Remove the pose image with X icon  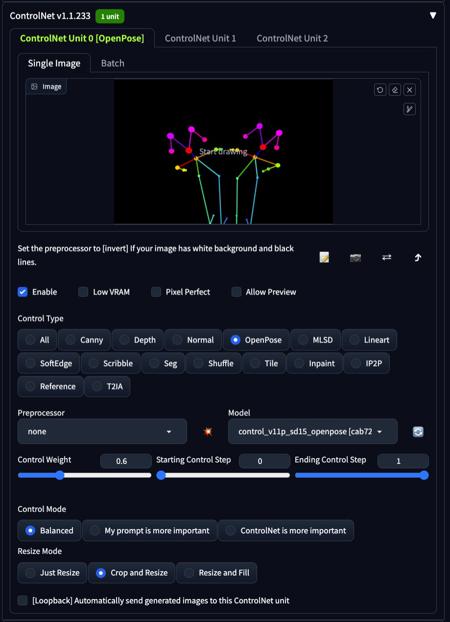[x=410, y=90]
